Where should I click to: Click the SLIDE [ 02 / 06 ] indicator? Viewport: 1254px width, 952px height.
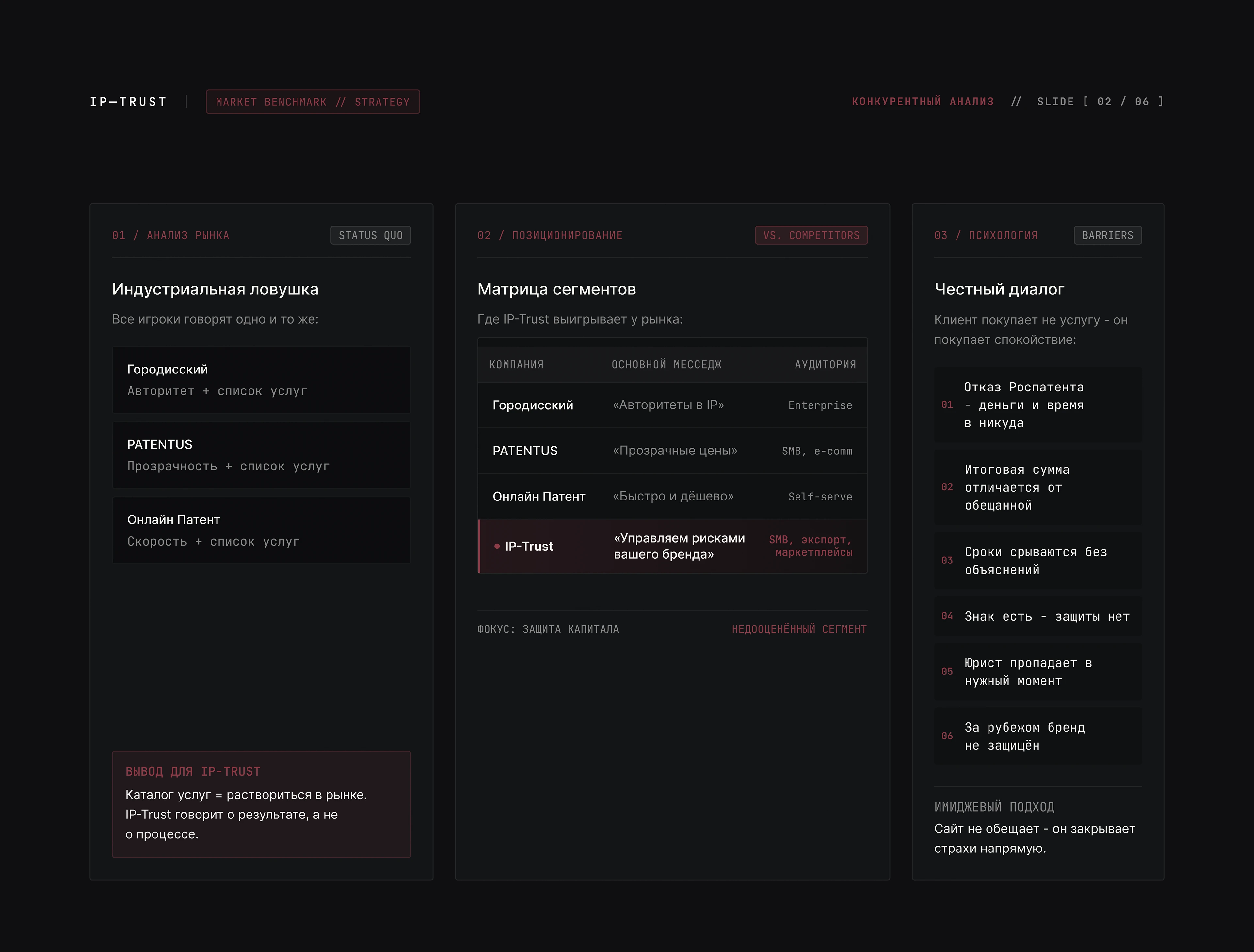1101,102
